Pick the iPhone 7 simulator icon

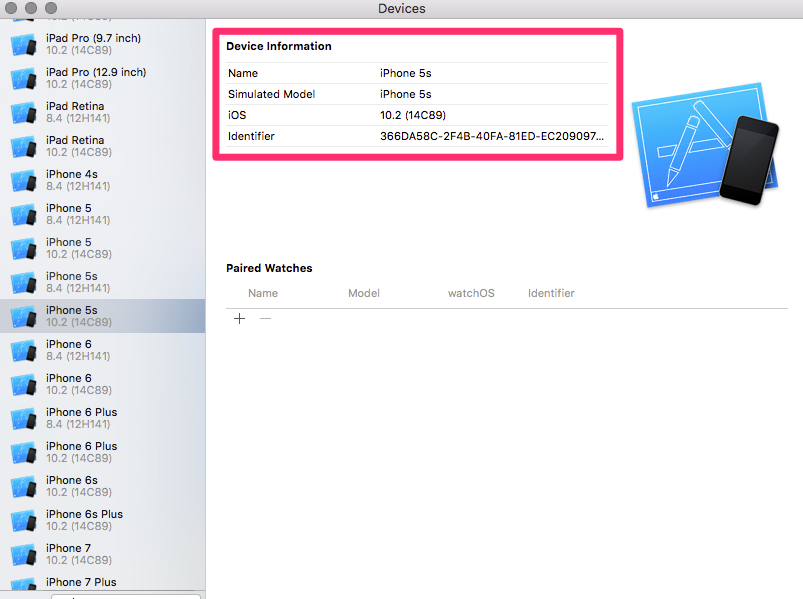click(24, 554)
